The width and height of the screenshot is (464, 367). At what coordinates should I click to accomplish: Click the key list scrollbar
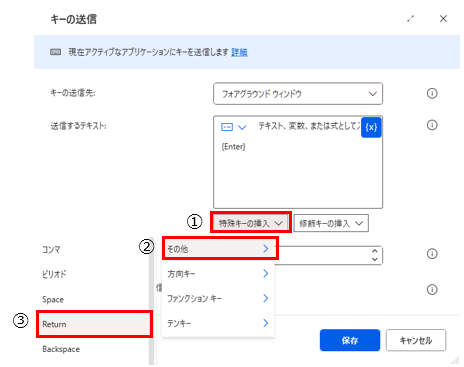click(x=152, y=301)
